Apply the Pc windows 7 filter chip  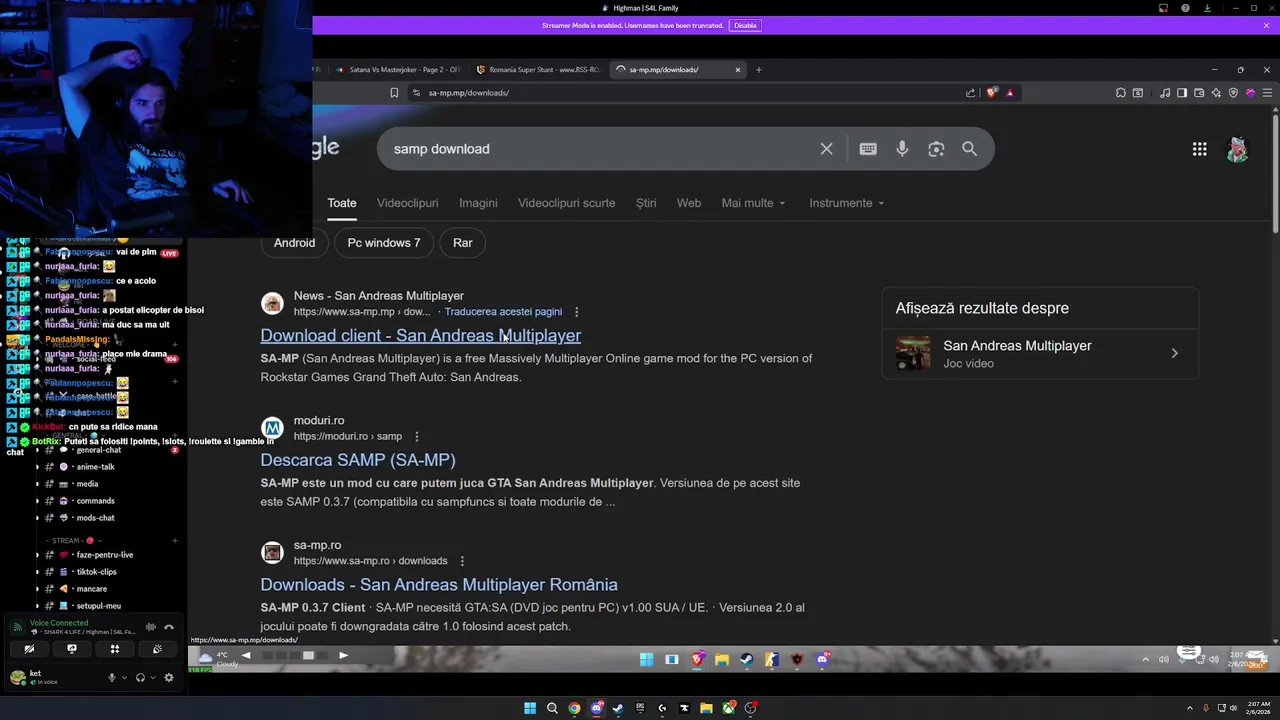[384, 243]
